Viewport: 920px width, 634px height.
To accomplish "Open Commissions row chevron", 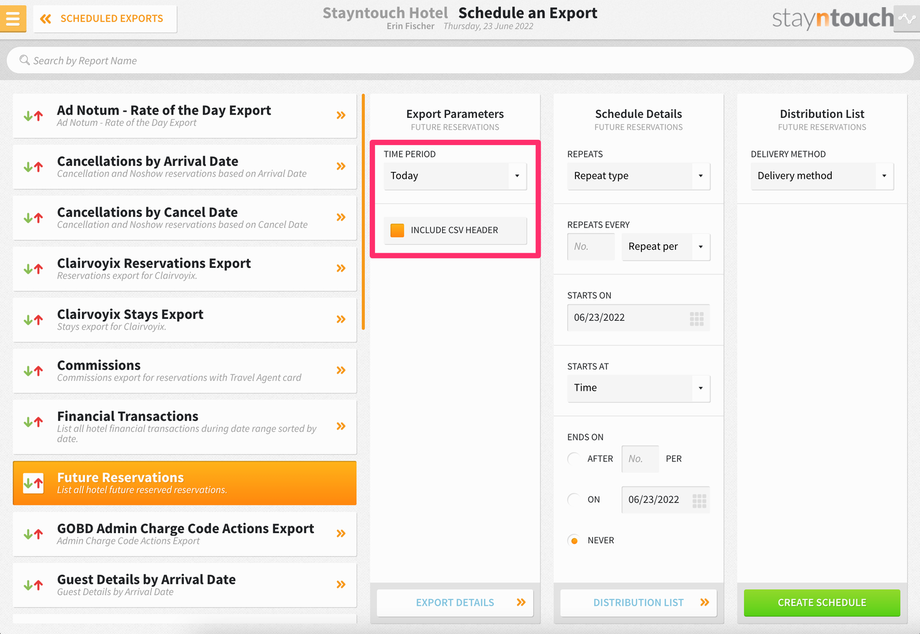I will point(341,371).
